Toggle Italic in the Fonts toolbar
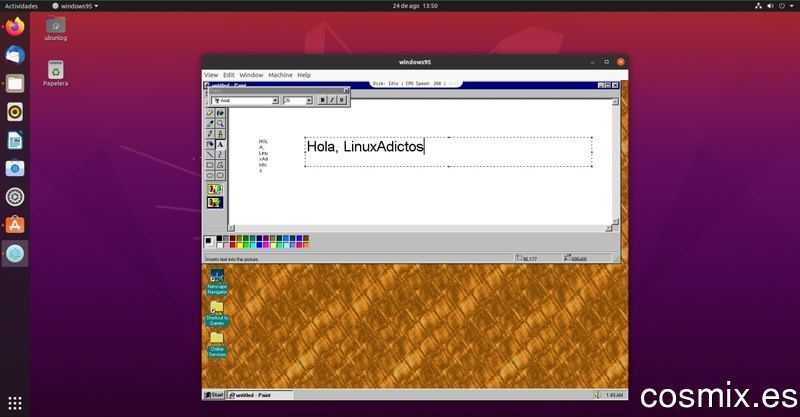The height and width of the screenshot is (417, 800). click(x=332, y=101)
